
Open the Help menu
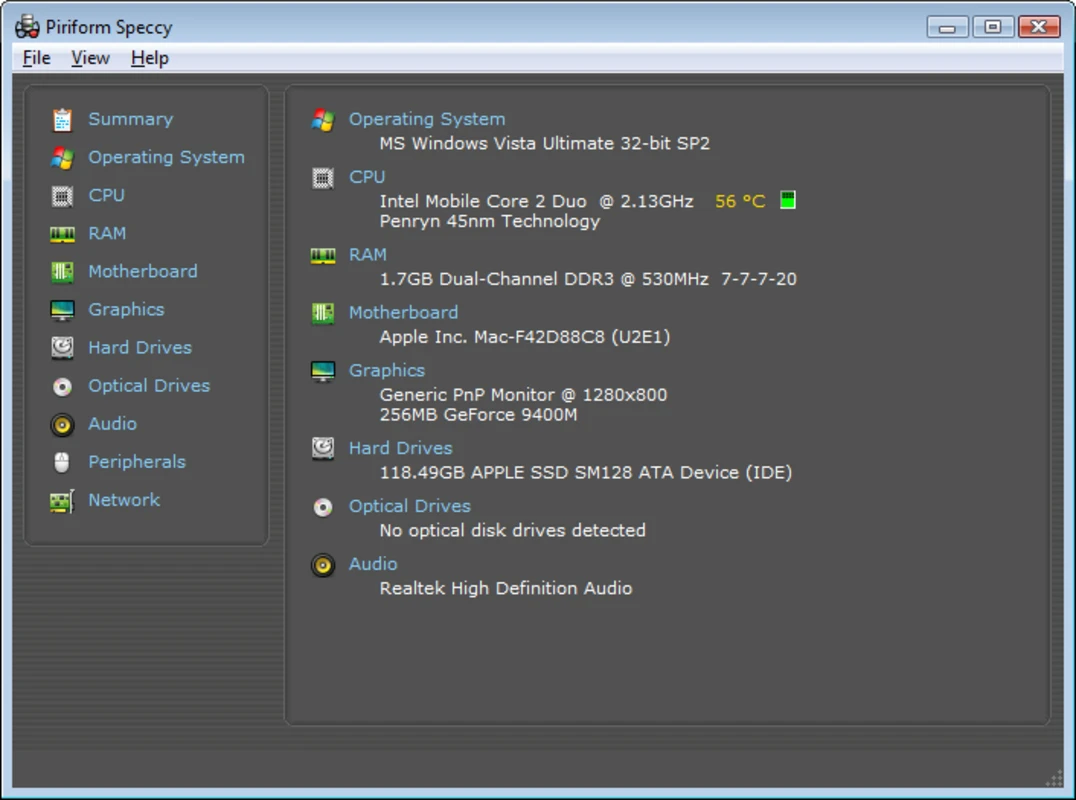tap(149, 58)
